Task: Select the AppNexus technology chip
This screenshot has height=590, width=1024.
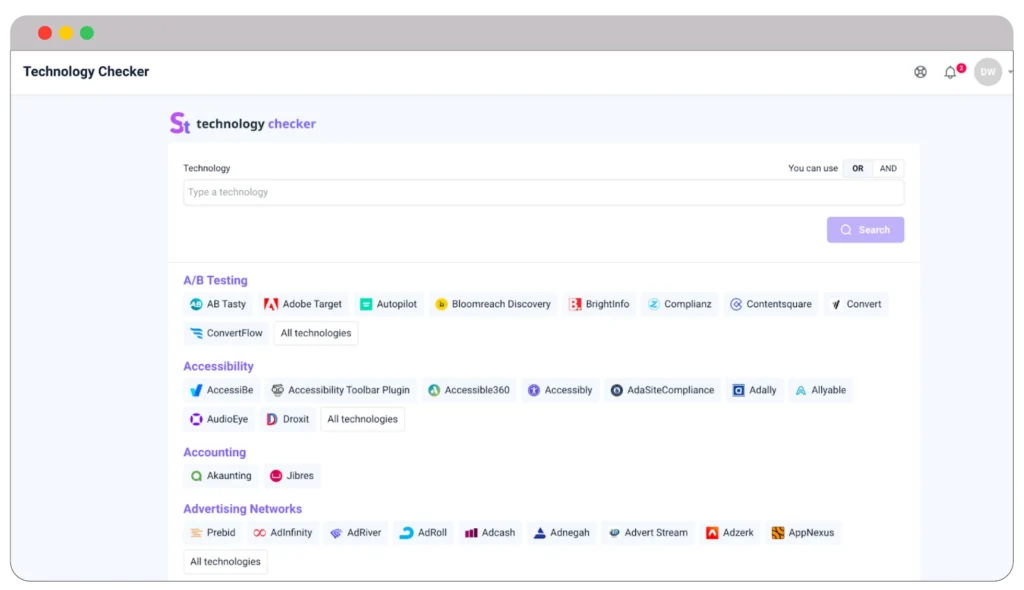Action: 803,533
